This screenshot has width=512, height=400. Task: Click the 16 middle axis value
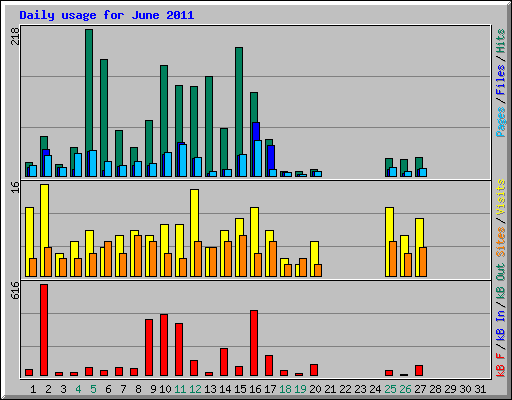15,187
